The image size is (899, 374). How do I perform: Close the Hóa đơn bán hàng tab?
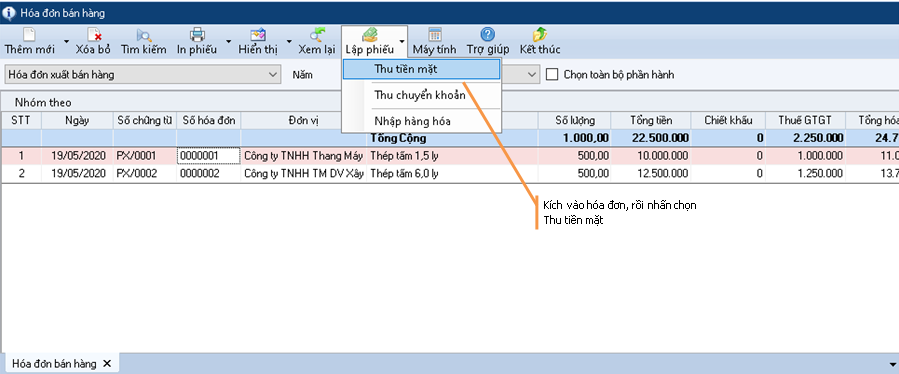(106, 364)
